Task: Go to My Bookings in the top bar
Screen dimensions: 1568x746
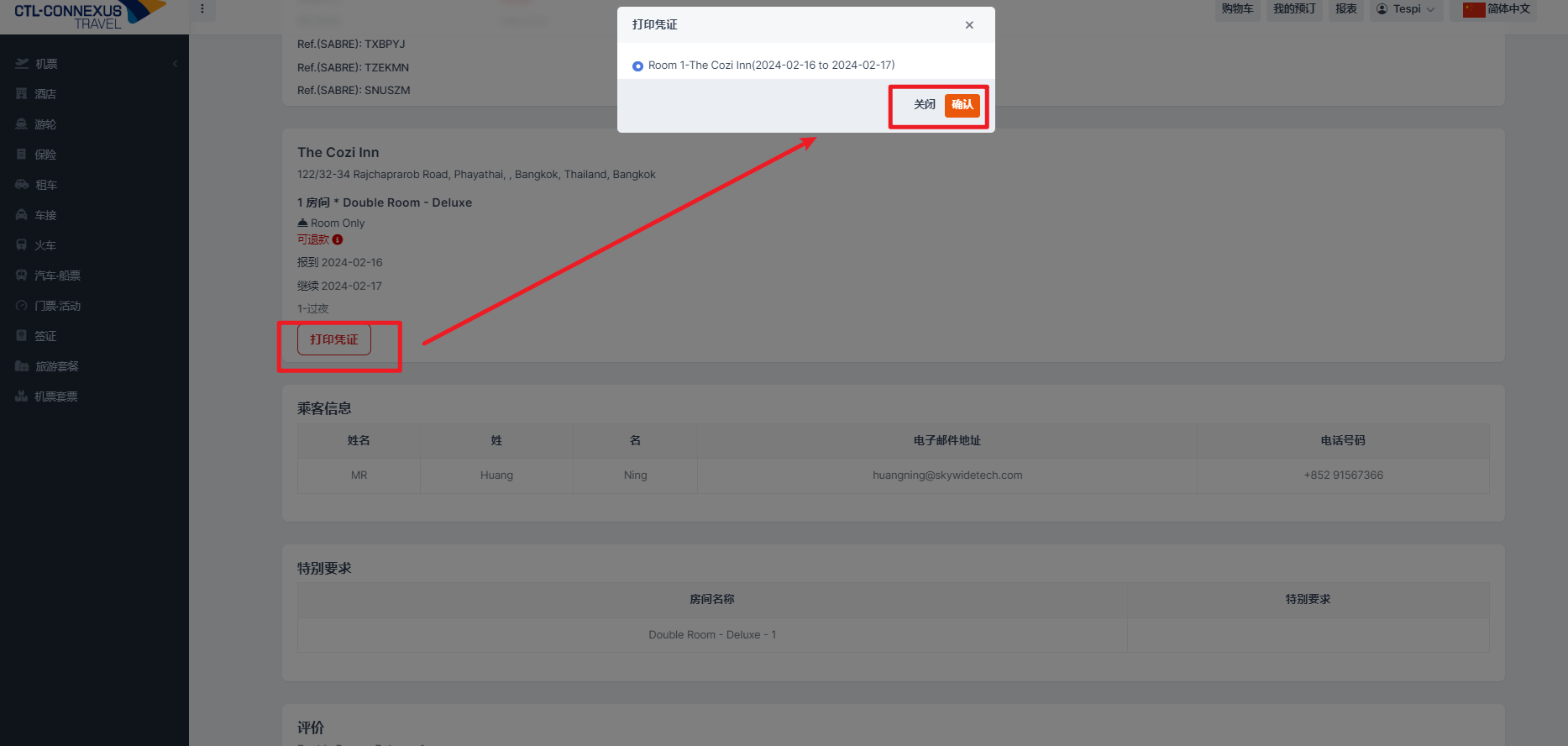Action: (x=1294, y=9)
